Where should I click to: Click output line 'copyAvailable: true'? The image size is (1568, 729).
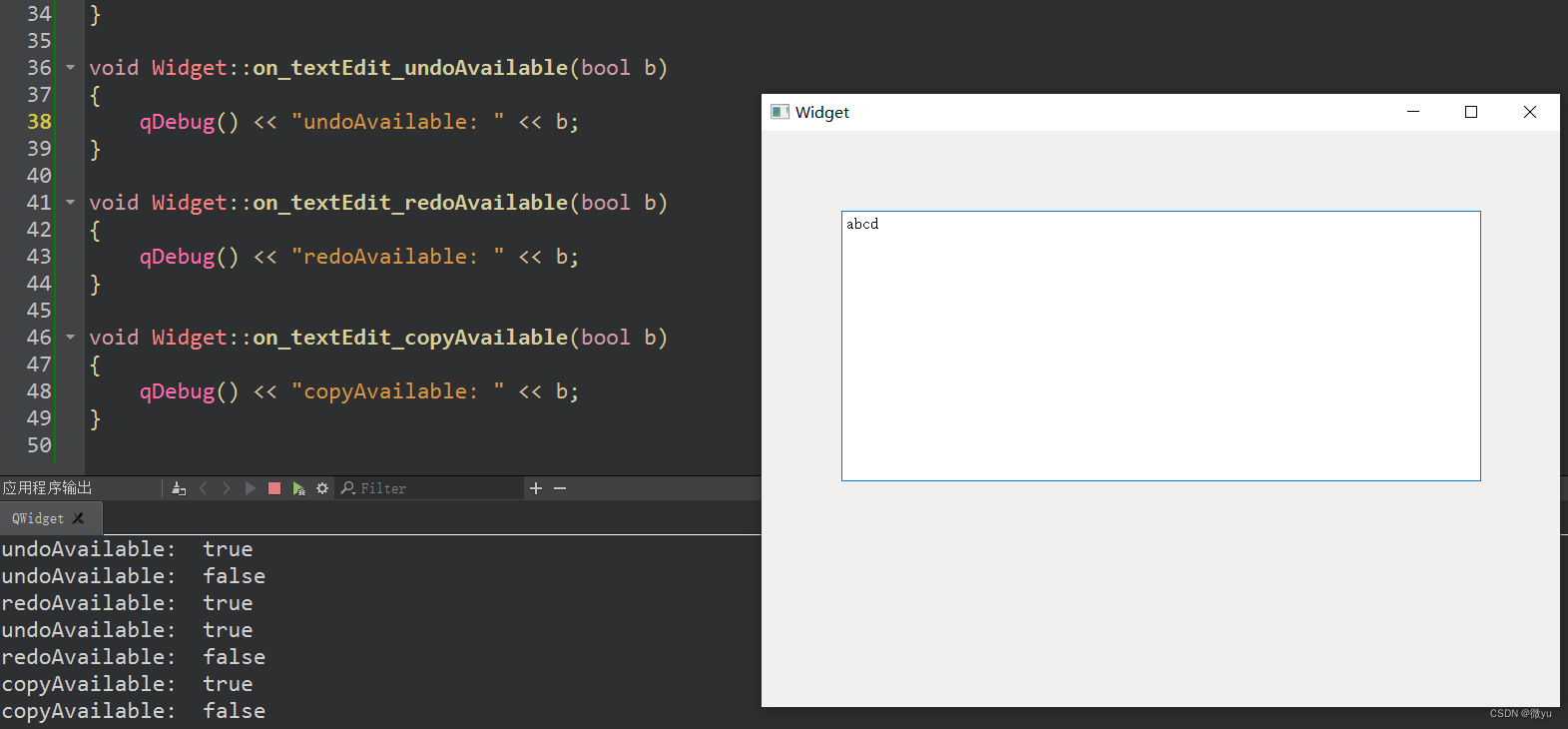(128, 684)
